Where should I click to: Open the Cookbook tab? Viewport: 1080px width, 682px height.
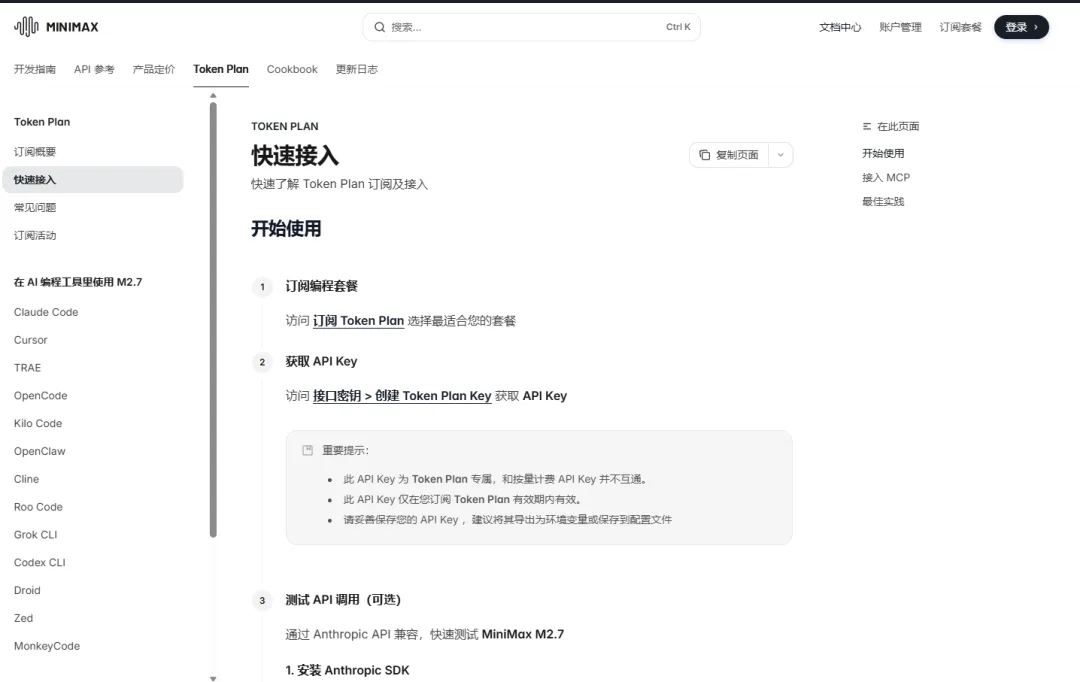point(292,69)
